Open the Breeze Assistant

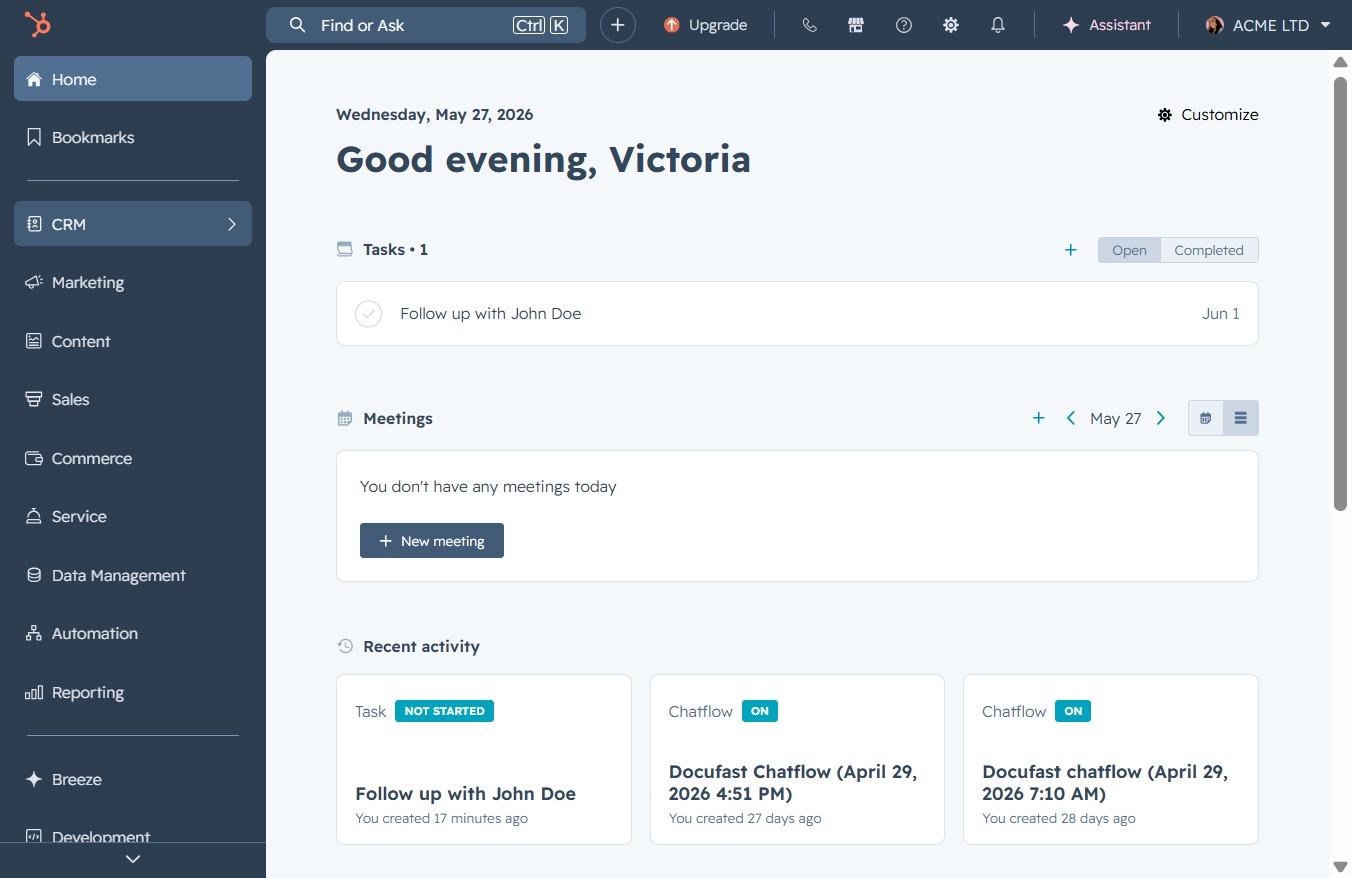[1107, 25]
